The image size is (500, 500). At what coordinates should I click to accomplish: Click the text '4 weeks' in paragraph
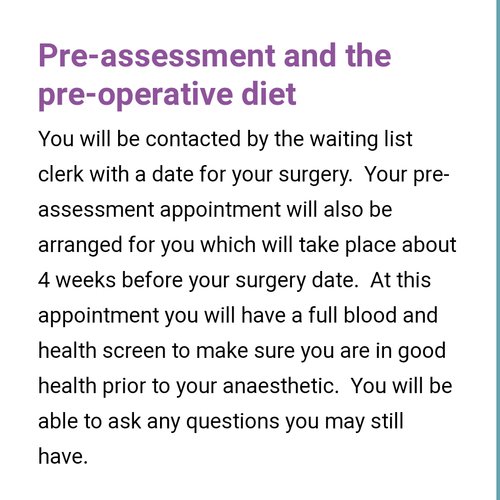(77, 280)
